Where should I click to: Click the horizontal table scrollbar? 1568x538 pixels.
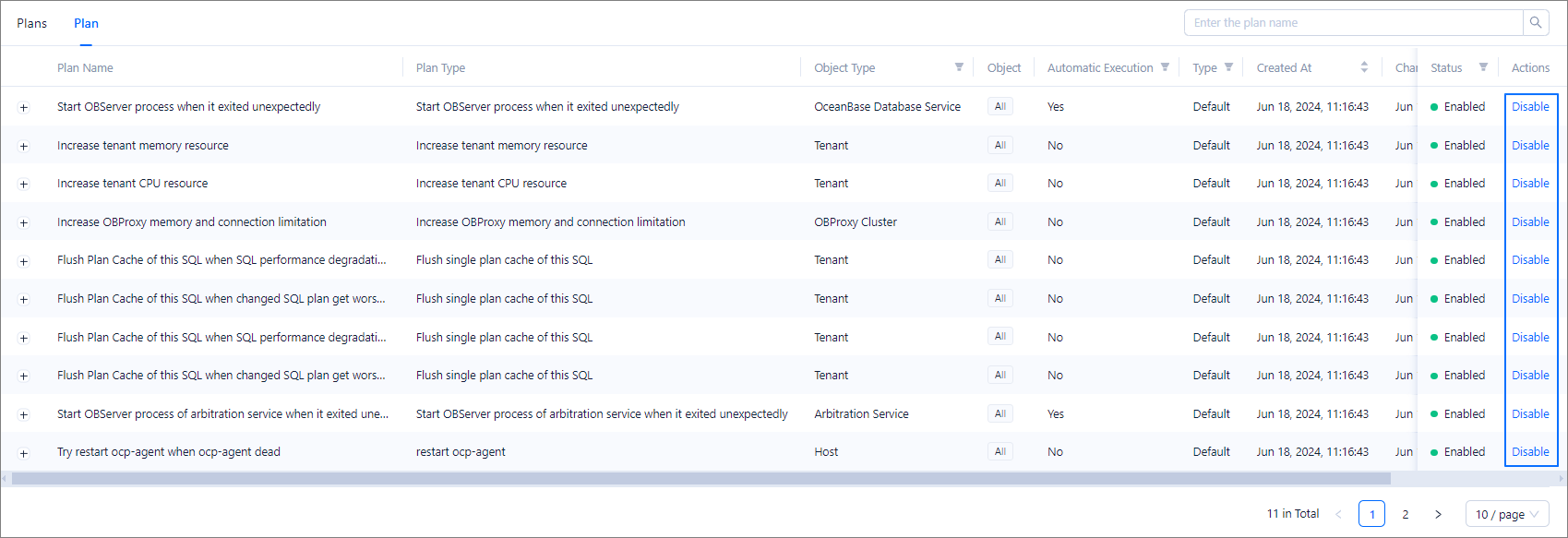point(701,478)
